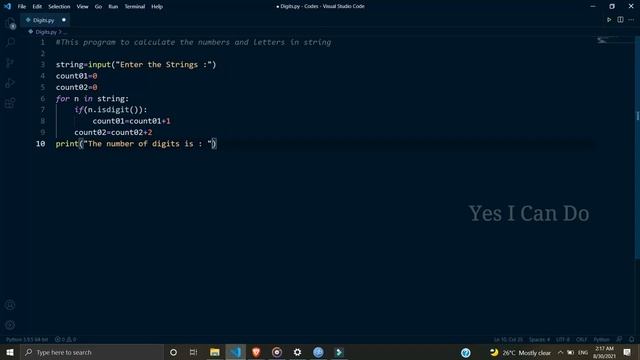Click the if(n.isdigit()): line
640x360 pixels.
[x=111, y=110]
